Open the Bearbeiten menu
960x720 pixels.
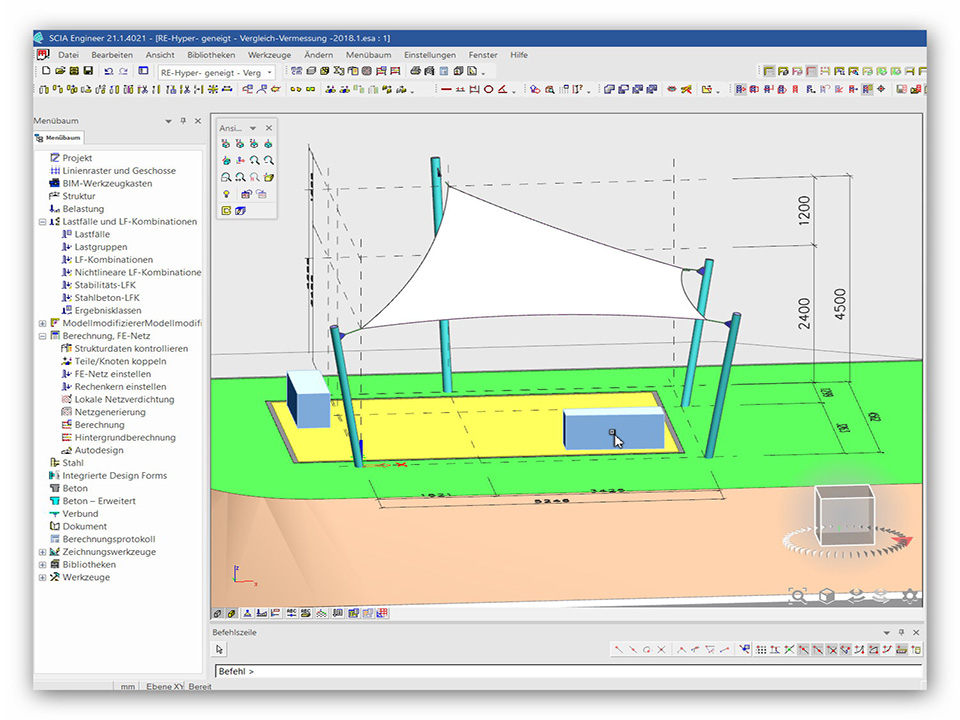[x=112, y=55]
